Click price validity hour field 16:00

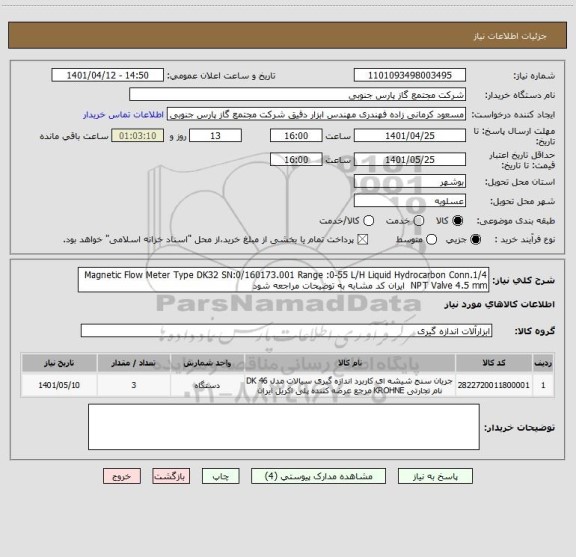[296, 160]
